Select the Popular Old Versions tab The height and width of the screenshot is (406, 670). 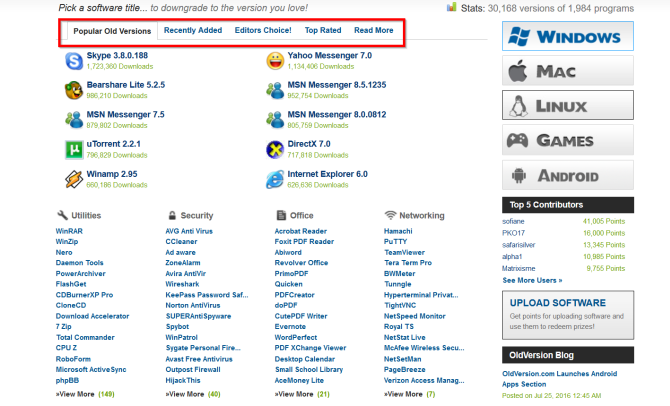tap(112, 31)
